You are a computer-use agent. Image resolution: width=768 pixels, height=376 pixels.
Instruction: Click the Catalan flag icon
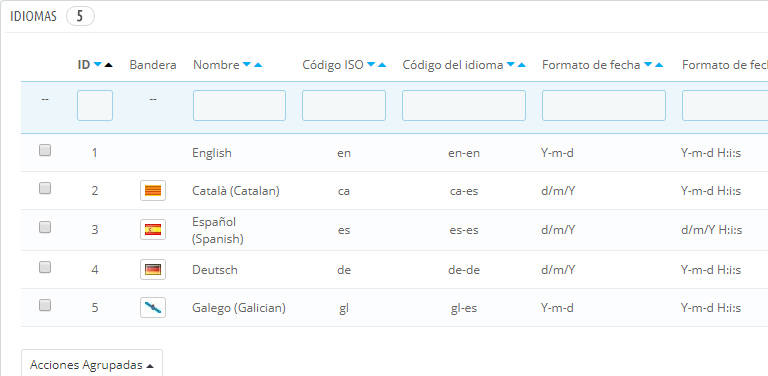click(x=153, y=190)
